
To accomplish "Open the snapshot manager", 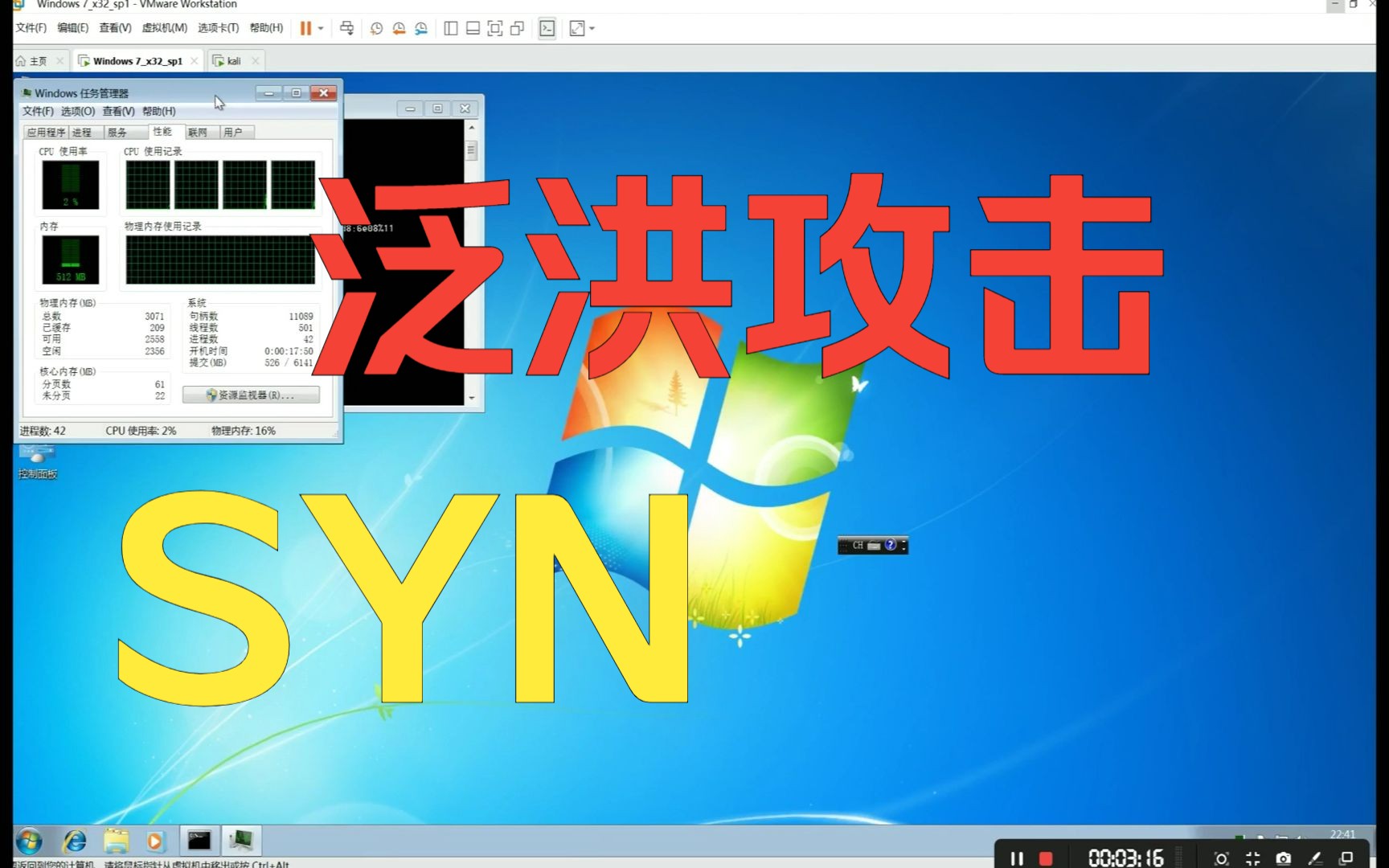I will tap(421, 28).
